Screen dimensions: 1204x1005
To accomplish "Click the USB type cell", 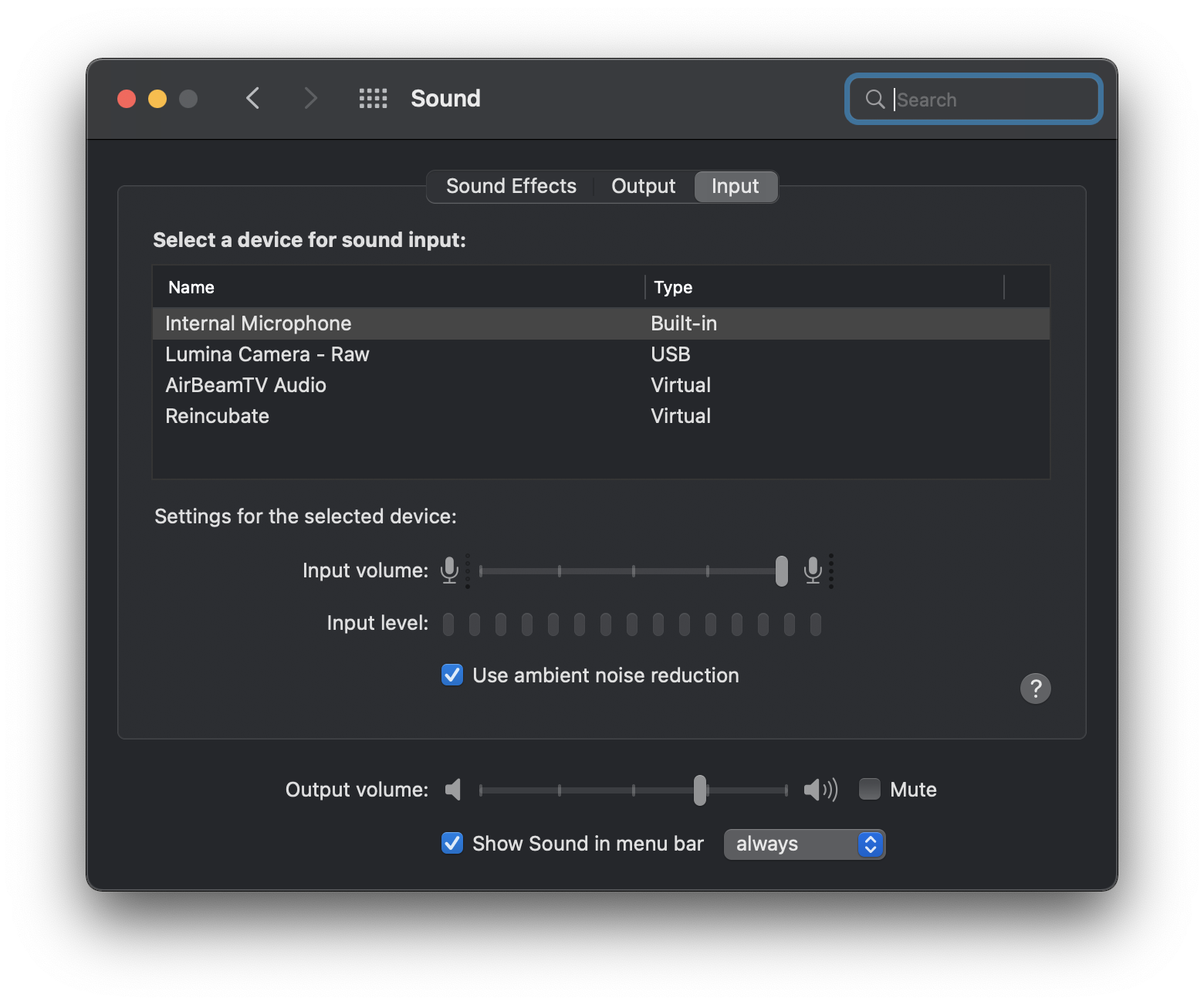I will [x=671, y=354].
